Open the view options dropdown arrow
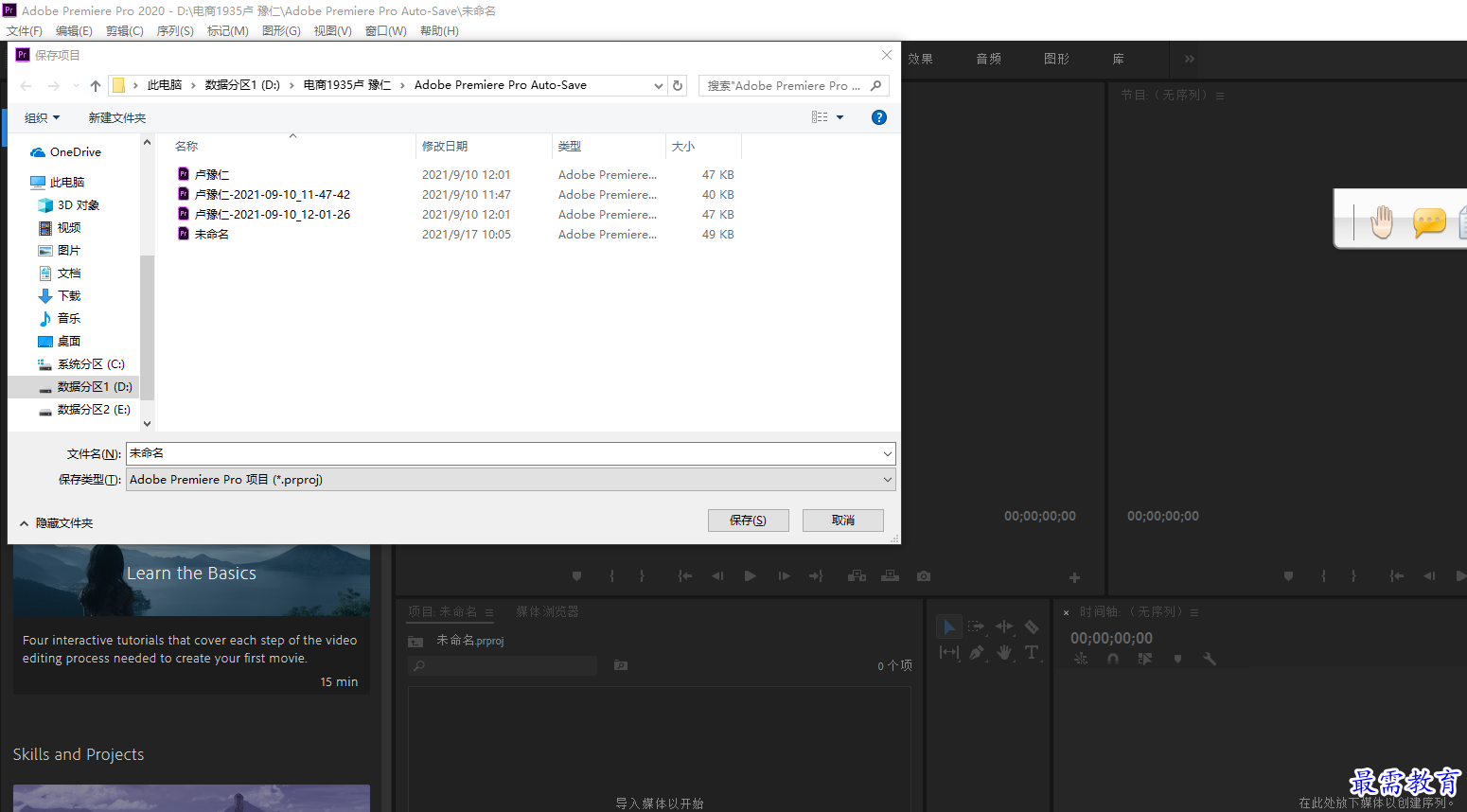Screen dimensions: 1467x812 click(840, 117)
